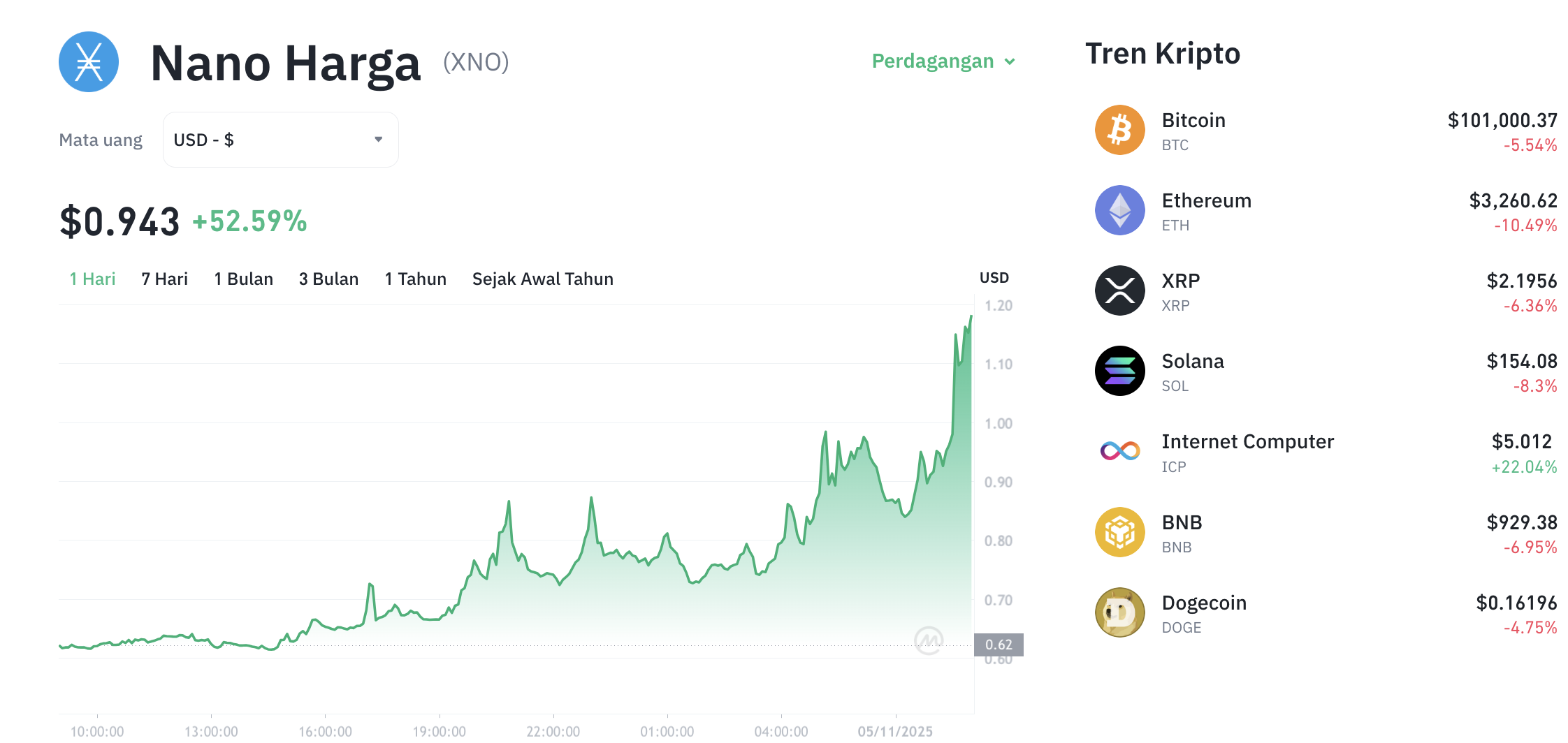Select the Bitcoin icon in Tren Kripto
This screenshot has height=743, width=1568.
(x=1119, y=130)
